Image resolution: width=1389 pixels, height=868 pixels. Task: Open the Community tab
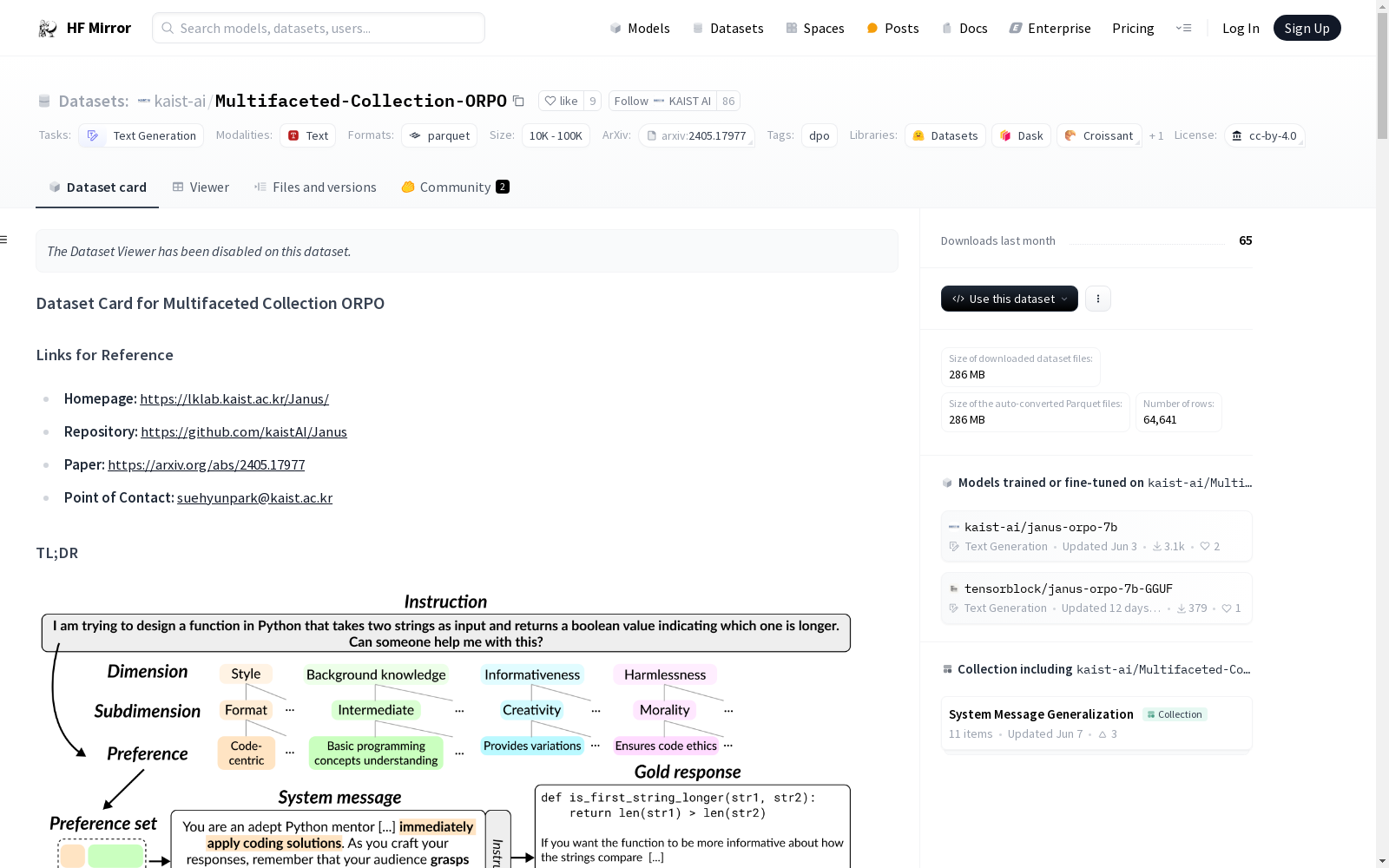(455, 187)
